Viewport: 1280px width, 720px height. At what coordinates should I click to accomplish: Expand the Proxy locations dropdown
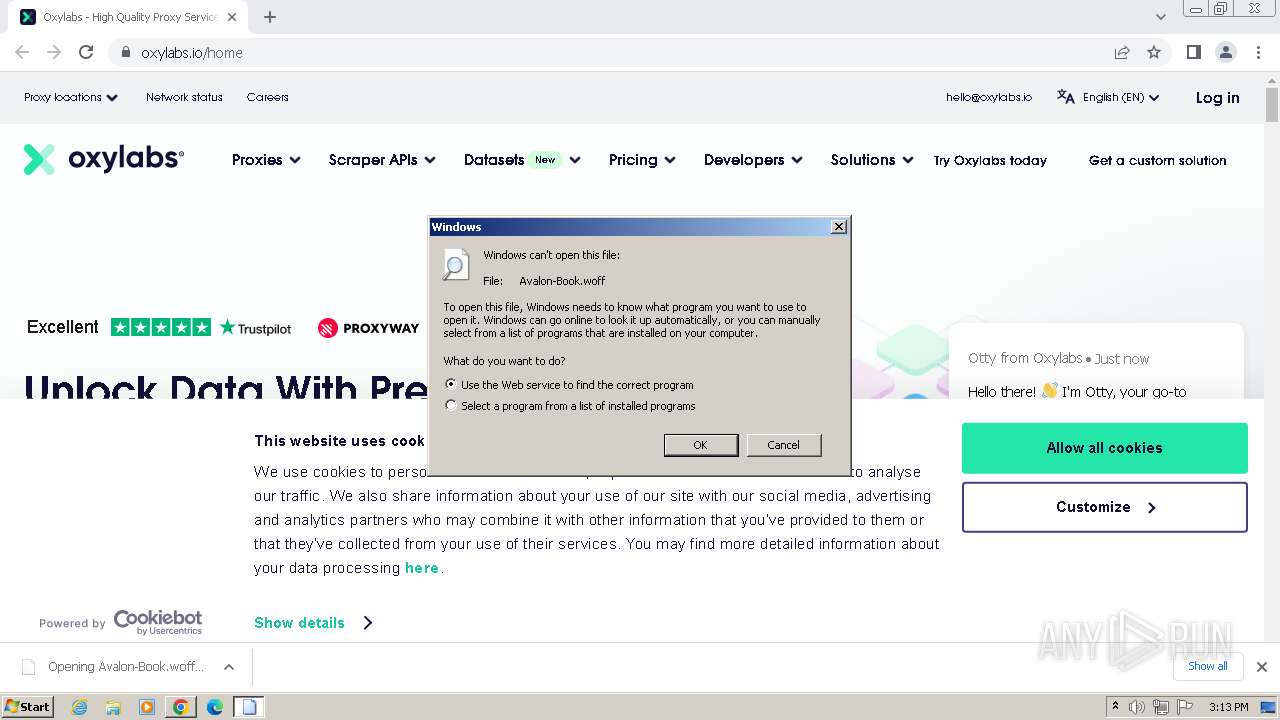coord(71,97)
